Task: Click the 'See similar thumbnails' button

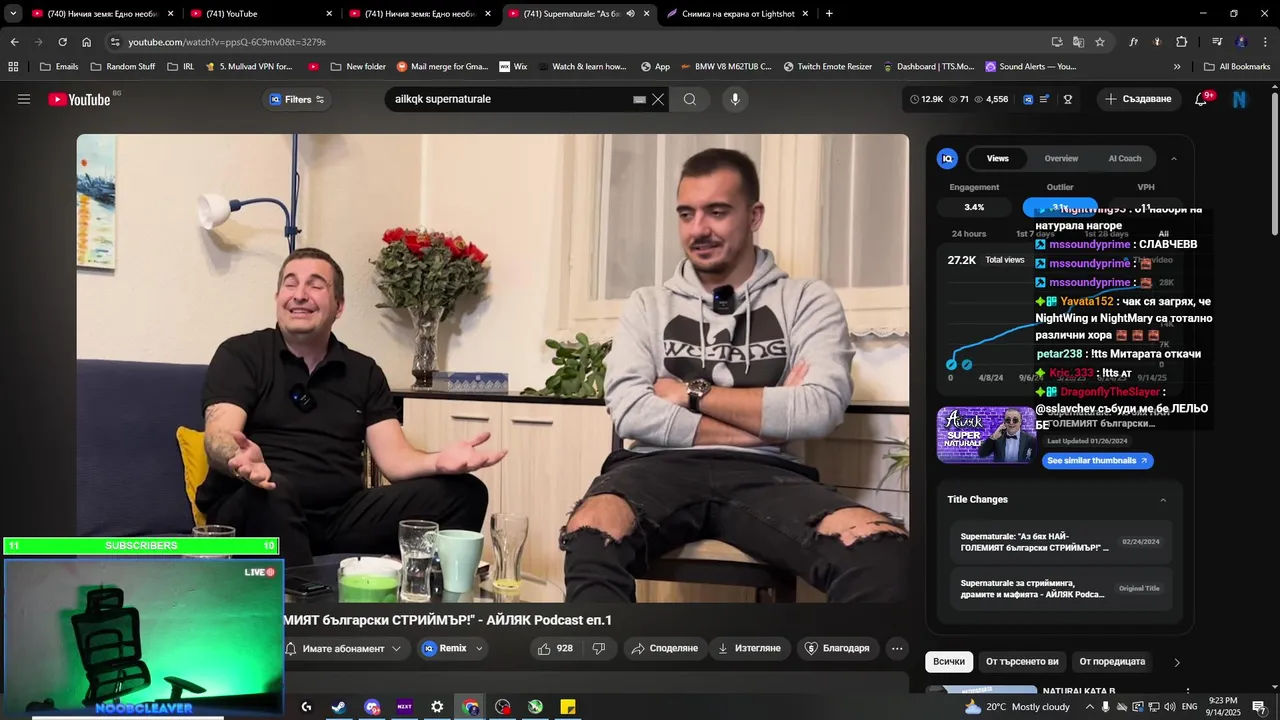Action: tap(1098, 461)
